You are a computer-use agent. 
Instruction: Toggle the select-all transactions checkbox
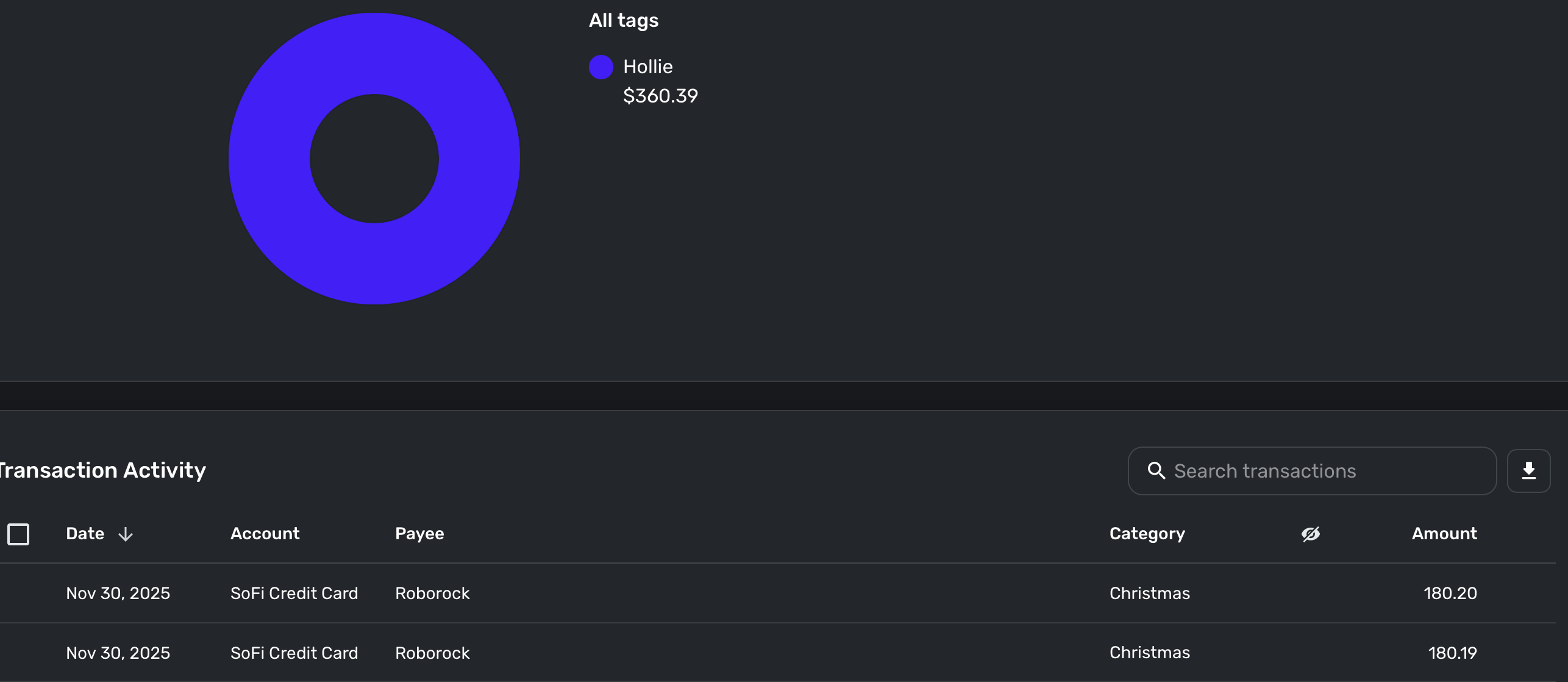point(18,534)
